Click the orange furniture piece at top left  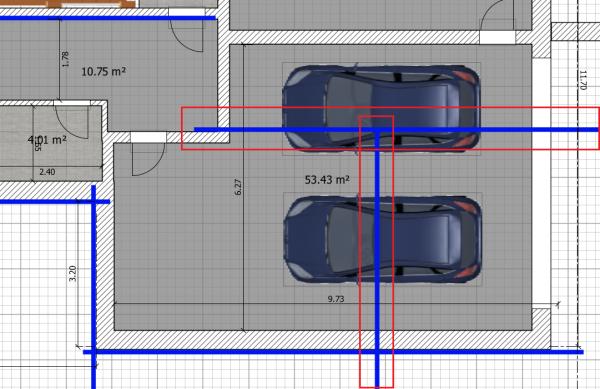(91, 4)
